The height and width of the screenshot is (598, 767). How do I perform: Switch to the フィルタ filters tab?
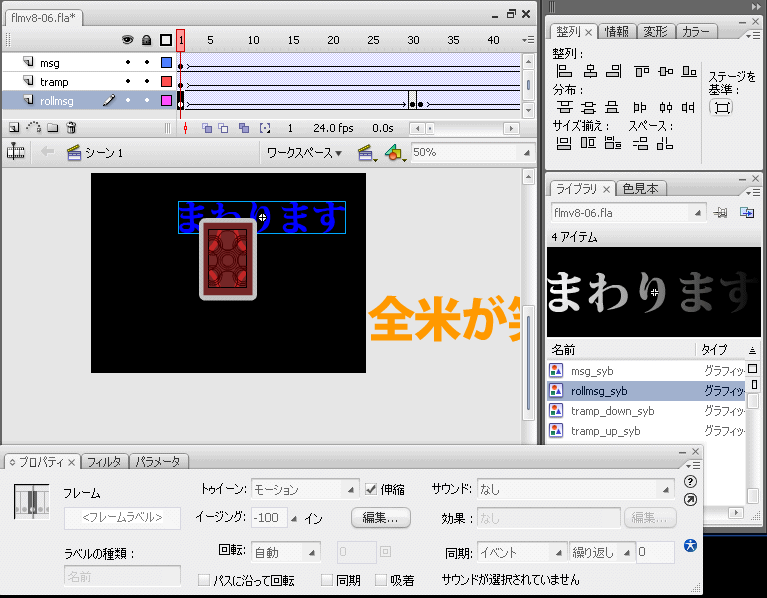[x=104, y=462]
